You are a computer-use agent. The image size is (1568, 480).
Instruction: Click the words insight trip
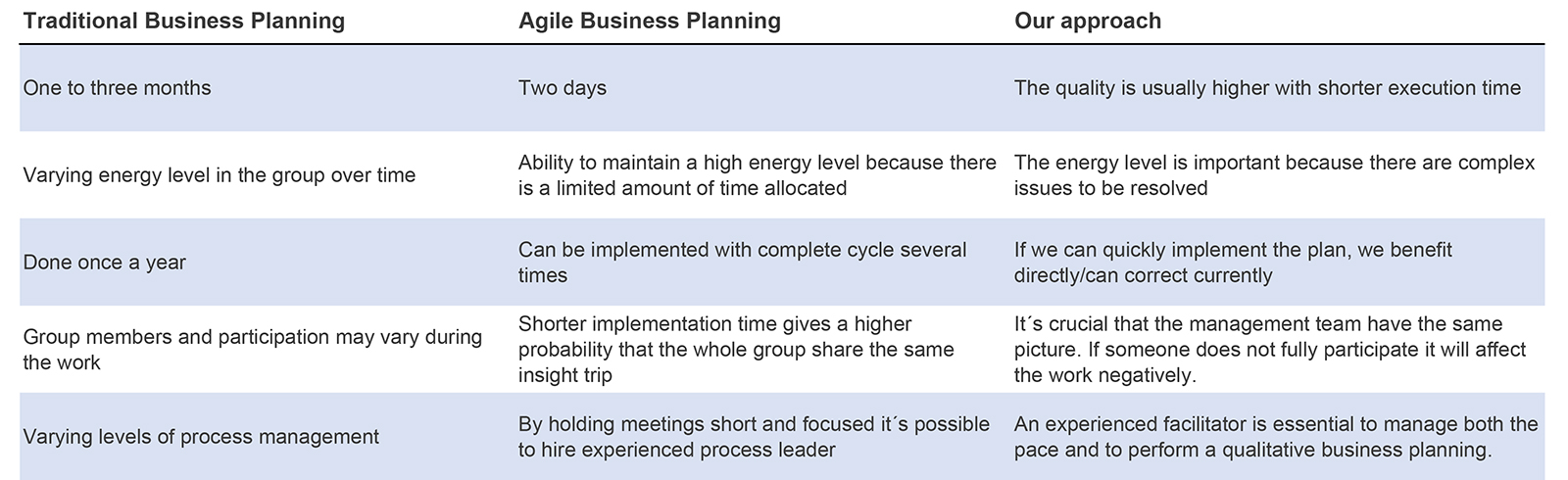565,375
